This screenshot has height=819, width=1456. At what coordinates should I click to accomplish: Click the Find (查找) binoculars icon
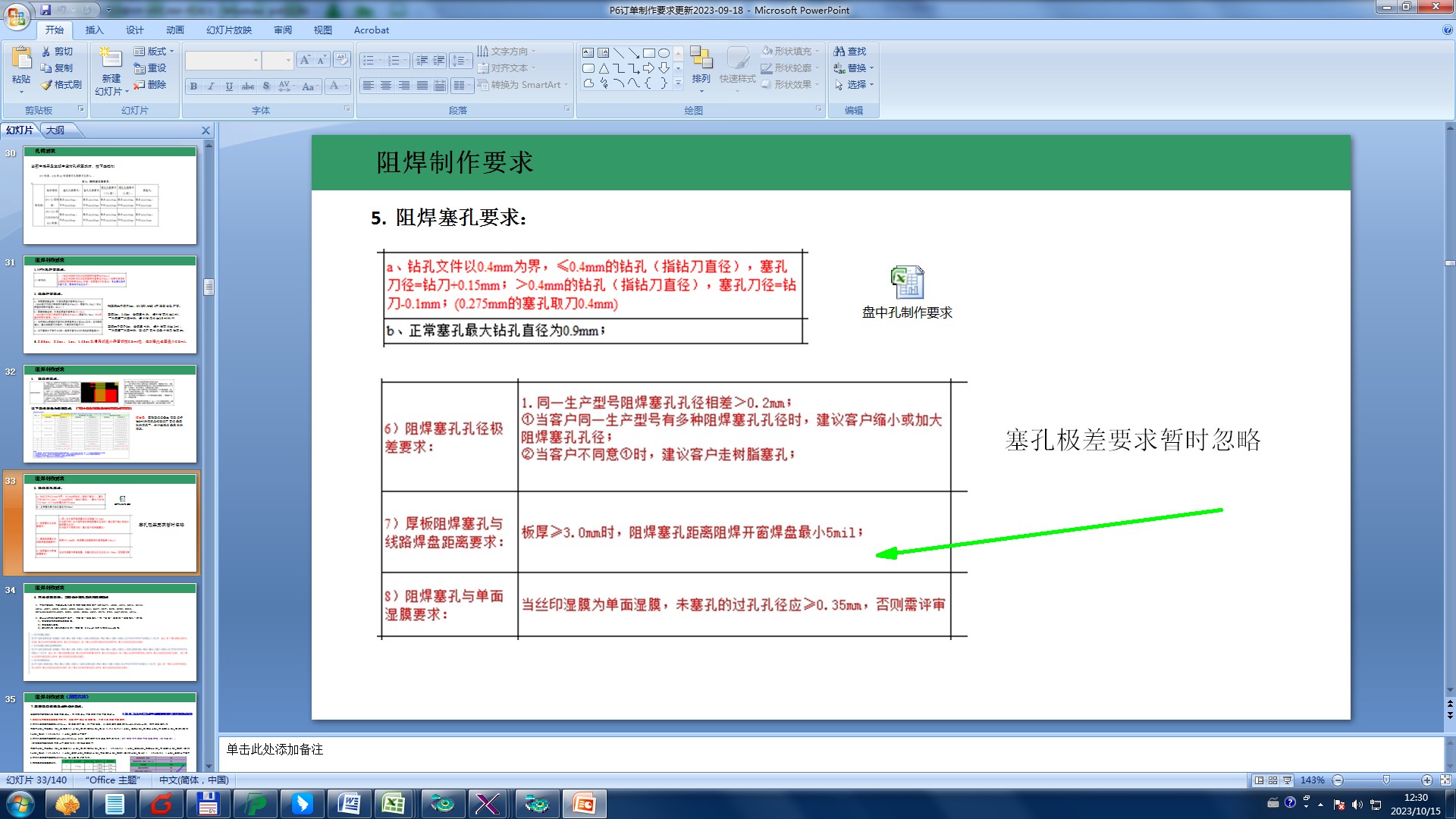839,52
